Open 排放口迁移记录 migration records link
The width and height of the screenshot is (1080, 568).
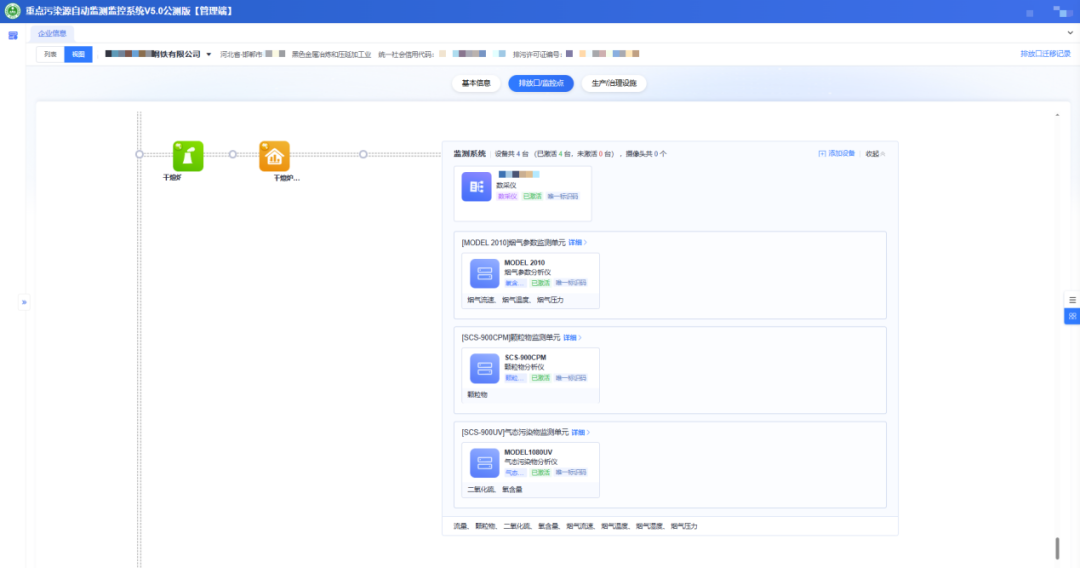click(1044, 54)
